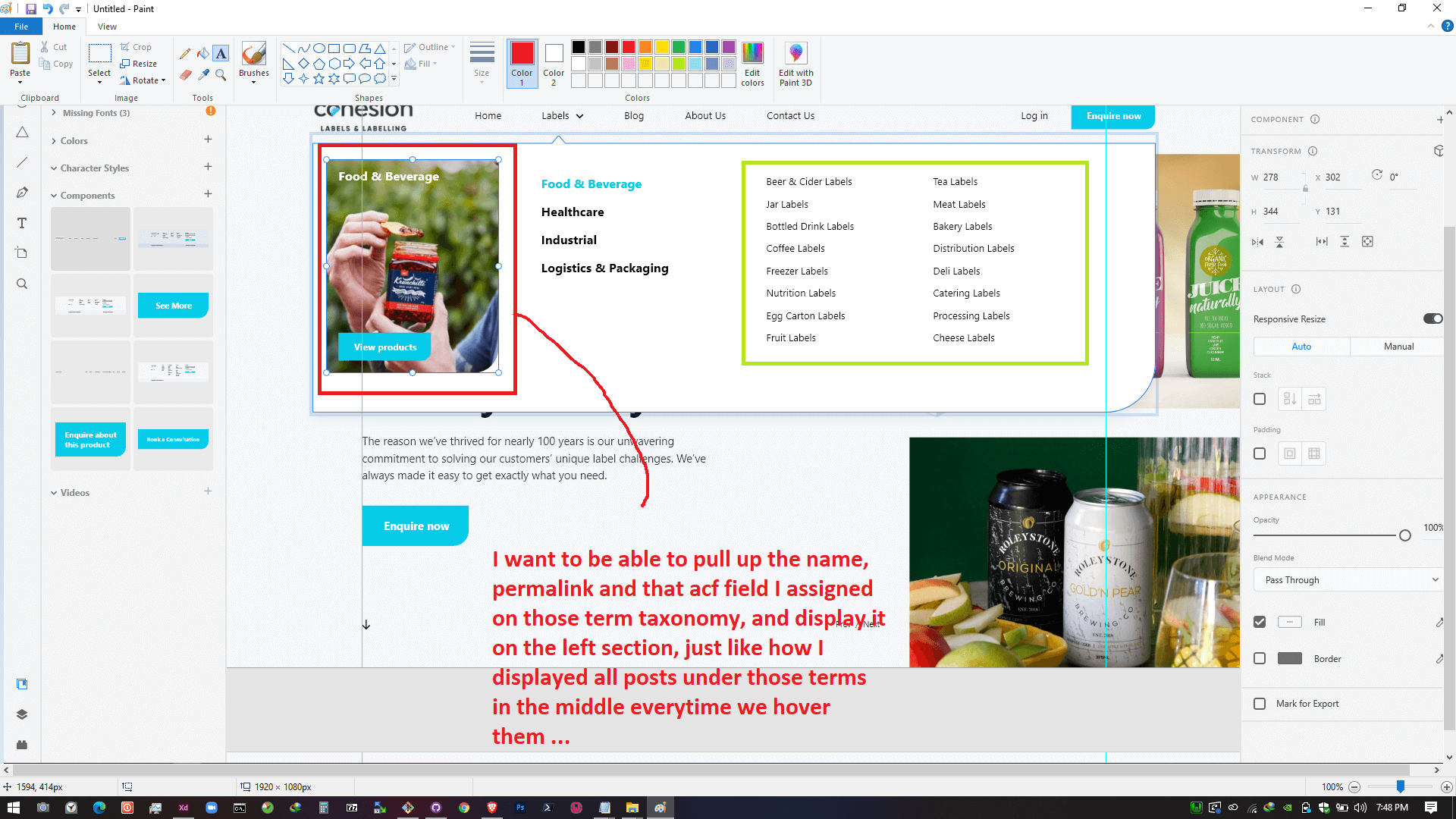
Task: Check Mark for Export
Action: pos(1260,704)
